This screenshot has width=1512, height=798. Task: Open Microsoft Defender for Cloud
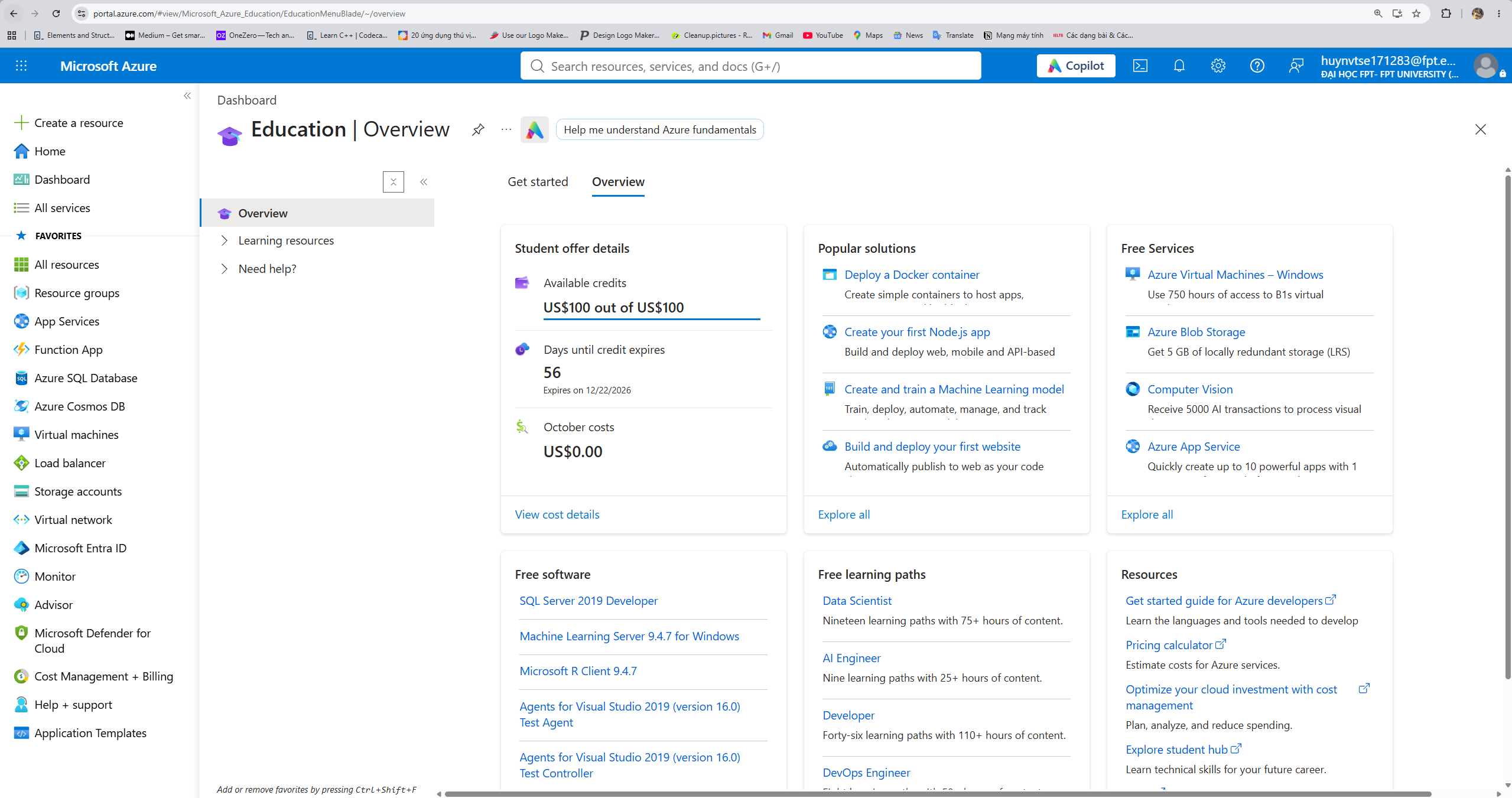[x=92, y=640]
